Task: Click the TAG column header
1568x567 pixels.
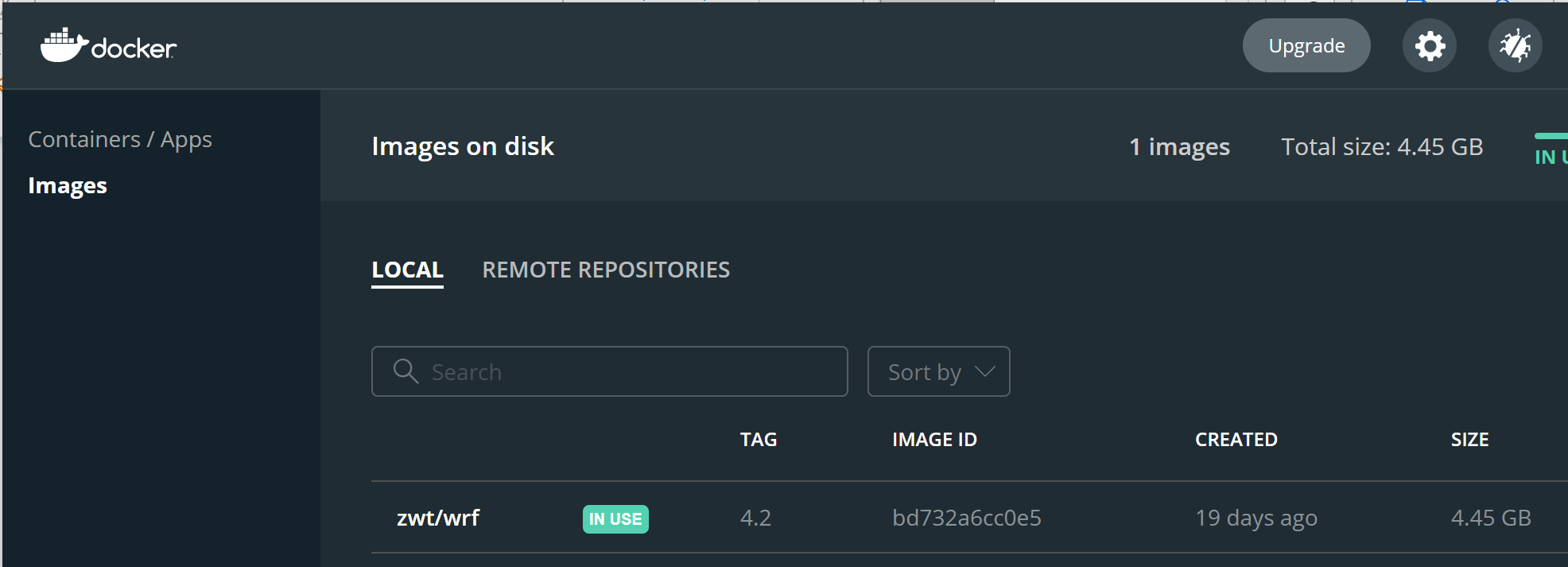Action: (x=758, y=440)
